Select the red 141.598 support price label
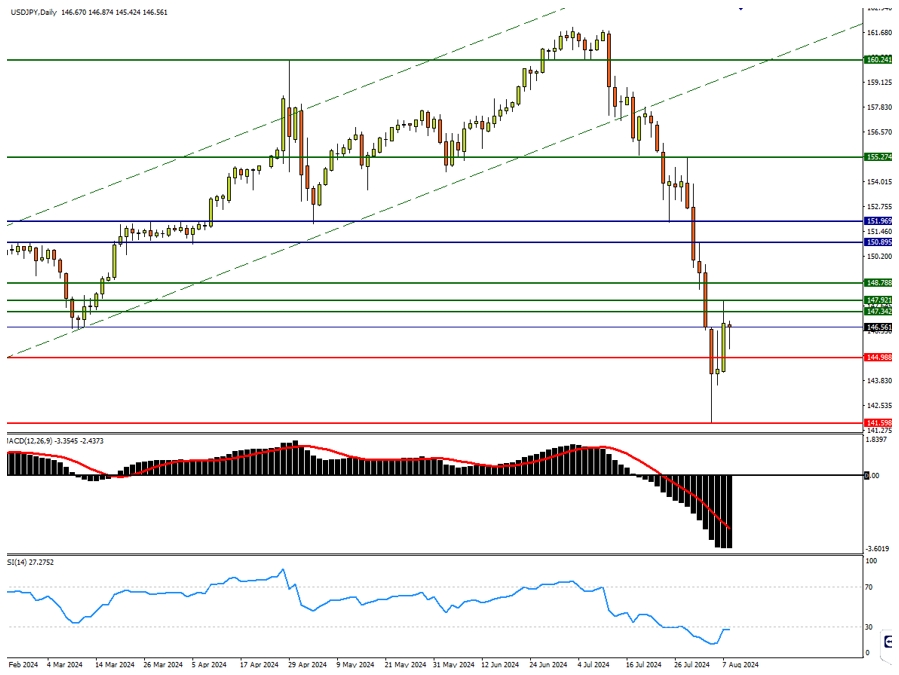 pyautogui.click(x=879, y=423)
